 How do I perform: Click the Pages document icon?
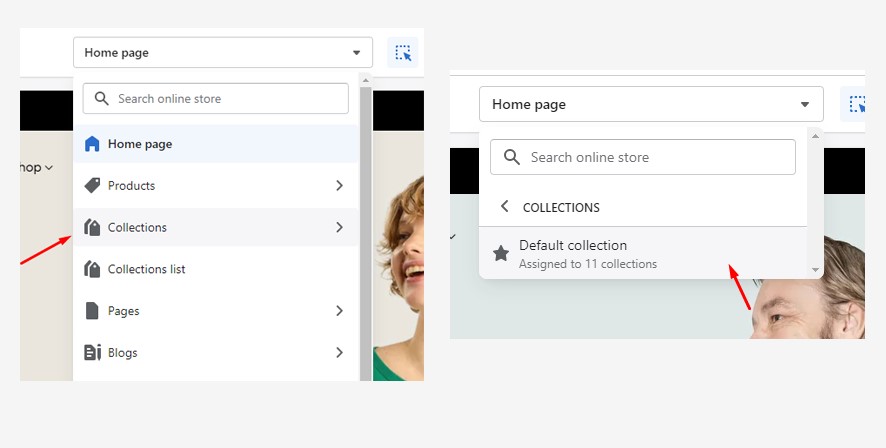tap(92, 311)
